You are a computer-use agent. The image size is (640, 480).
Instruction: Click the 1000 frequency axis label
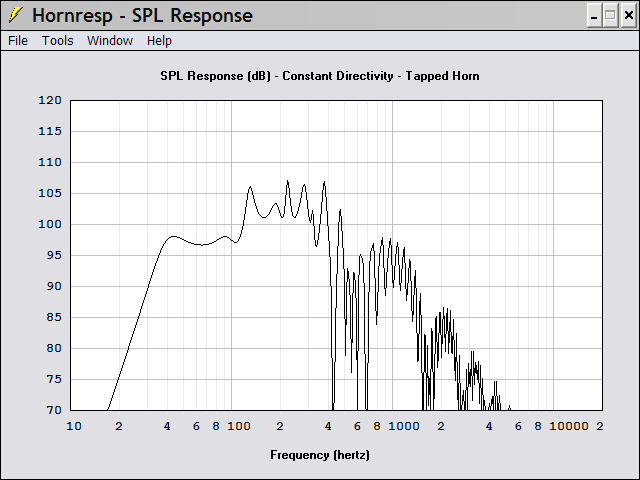404,426
